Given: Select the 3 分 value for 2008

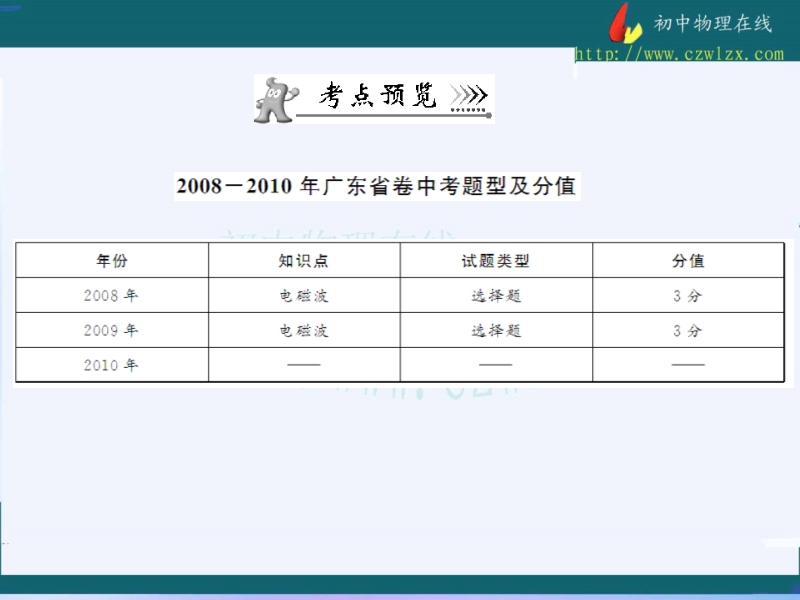Looking at the screenshot, I should tap(688, 296).
